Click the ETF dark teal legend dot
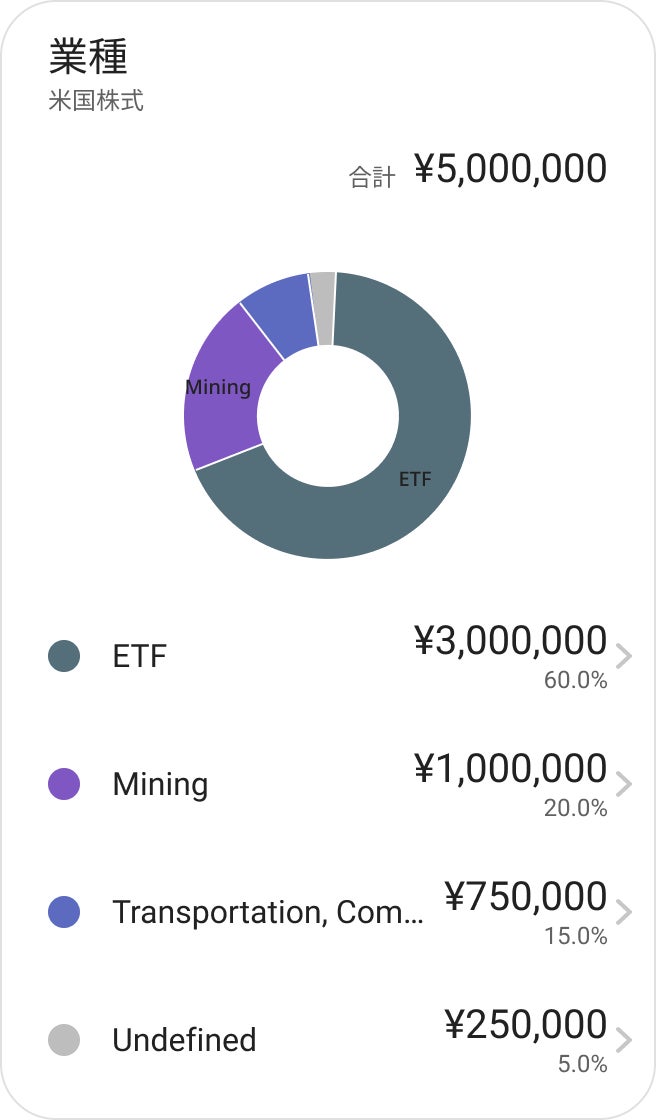Viewport: 656px width, 1120px height. [64, 656]
